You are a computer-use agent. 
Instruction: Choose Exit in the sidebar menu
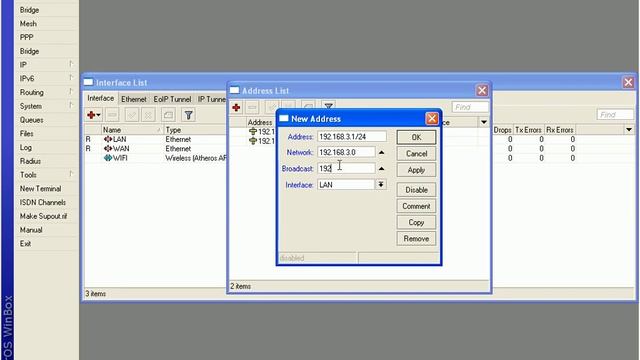point(25,244)
